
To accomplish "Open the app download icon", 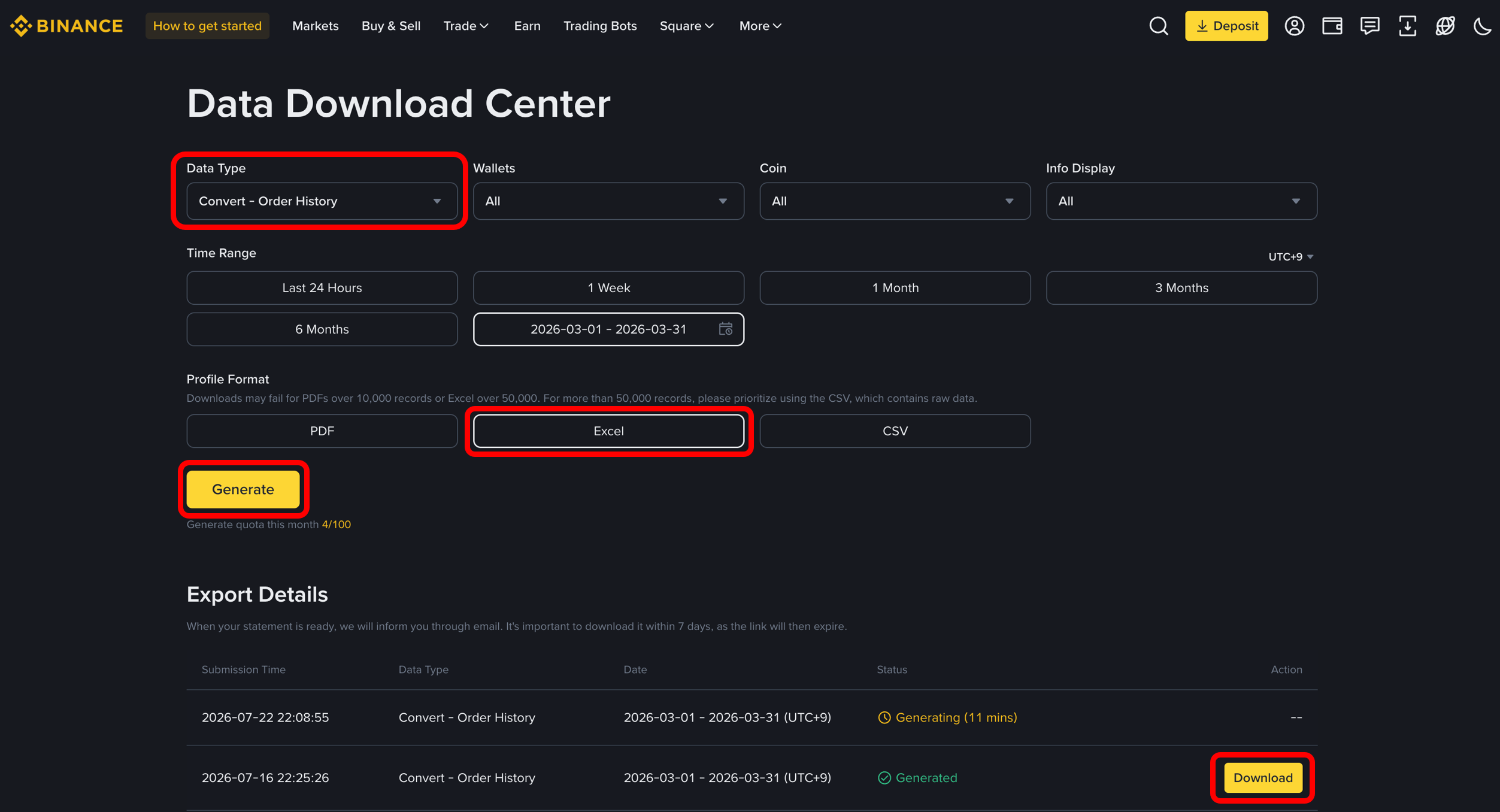I will pyautogui.click(x=1407, y=26).
